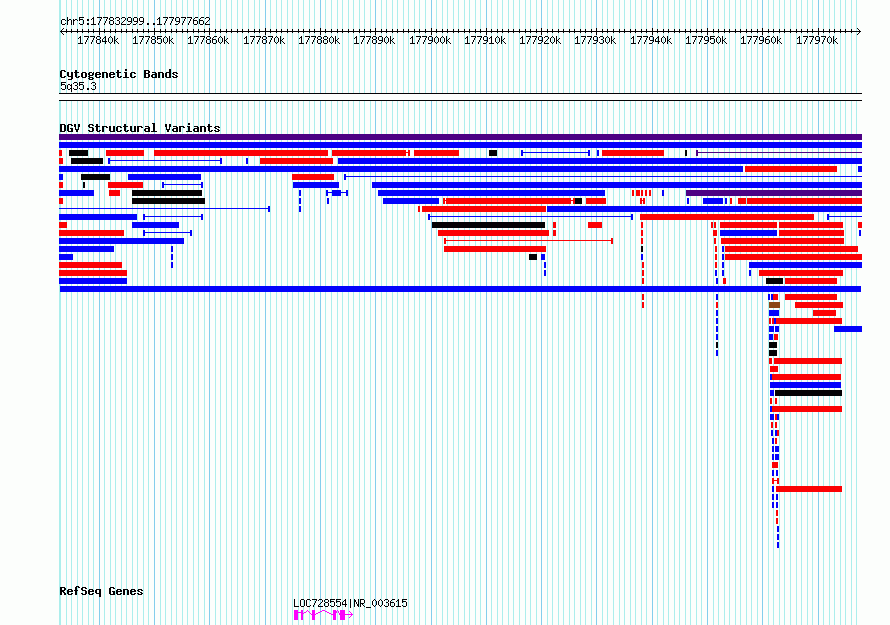Click the 177930k ruler tick label
This screenshot has width=890, height=625.
(x=595, y=40)
